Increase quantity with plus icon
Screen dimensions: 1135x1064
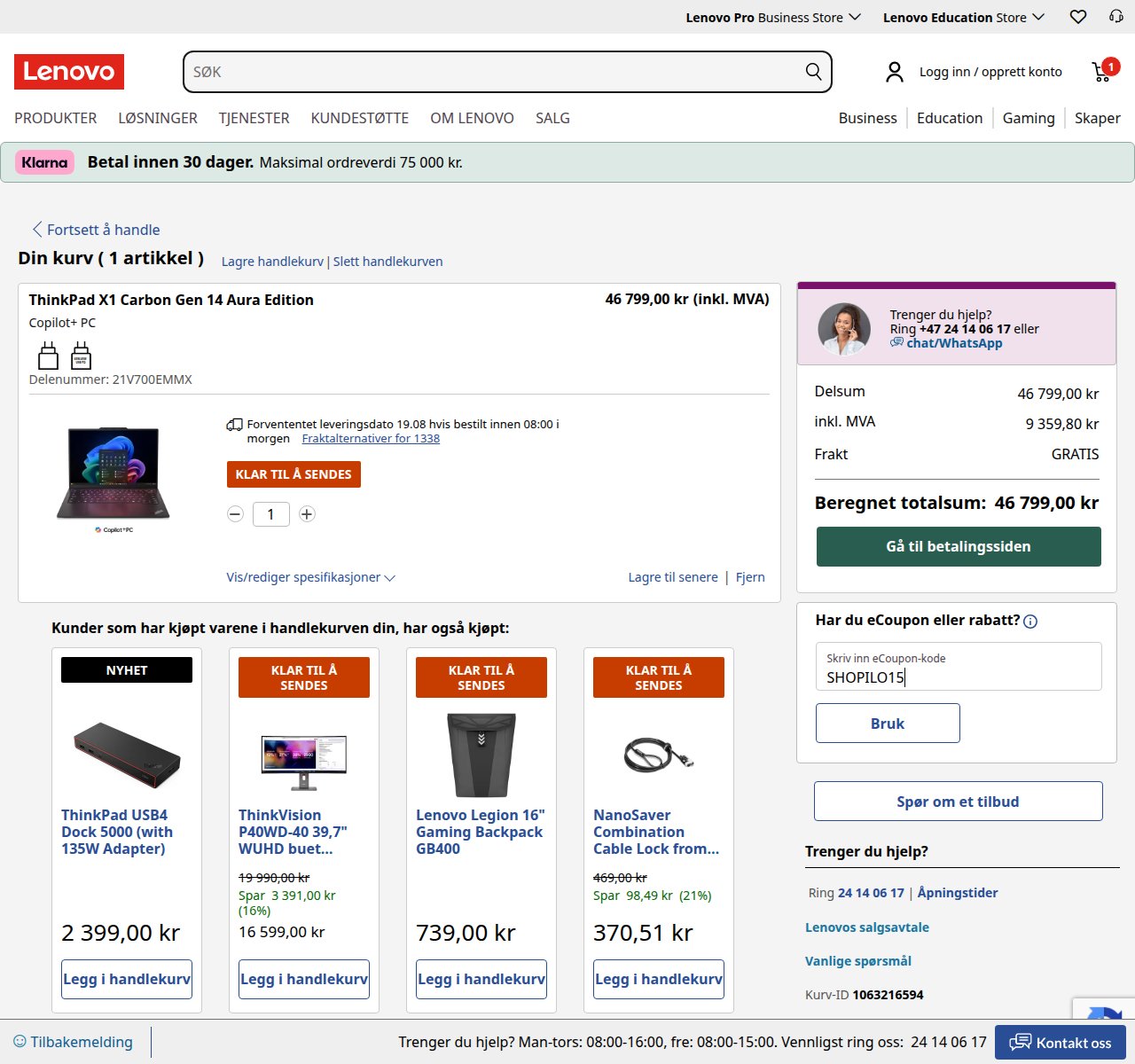point(307,514)
